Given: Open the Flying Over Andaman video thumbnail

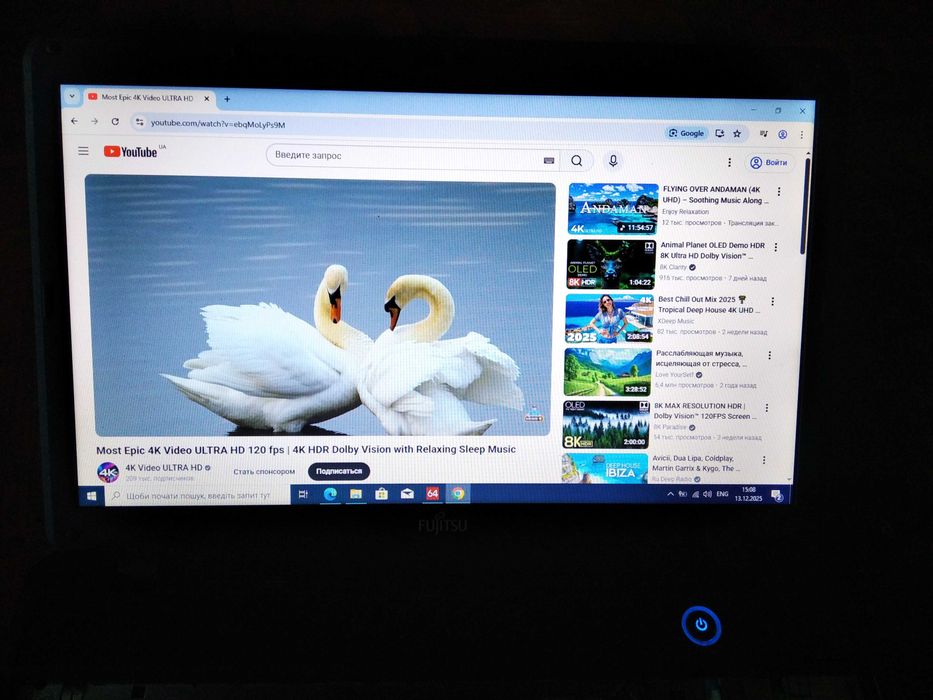Looking at the screenshot, I should [613, 209].
